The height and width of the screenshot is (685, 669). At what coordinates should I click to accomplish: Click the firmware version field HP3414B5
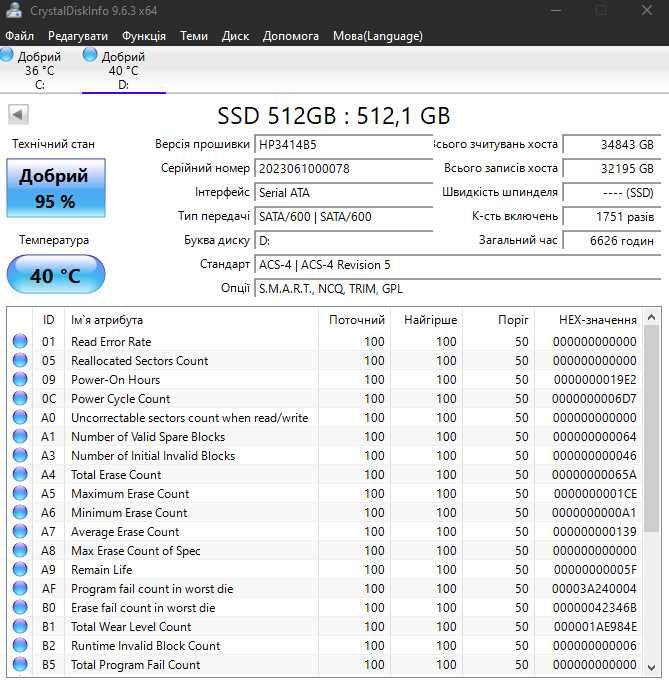(x=343, y=145)
